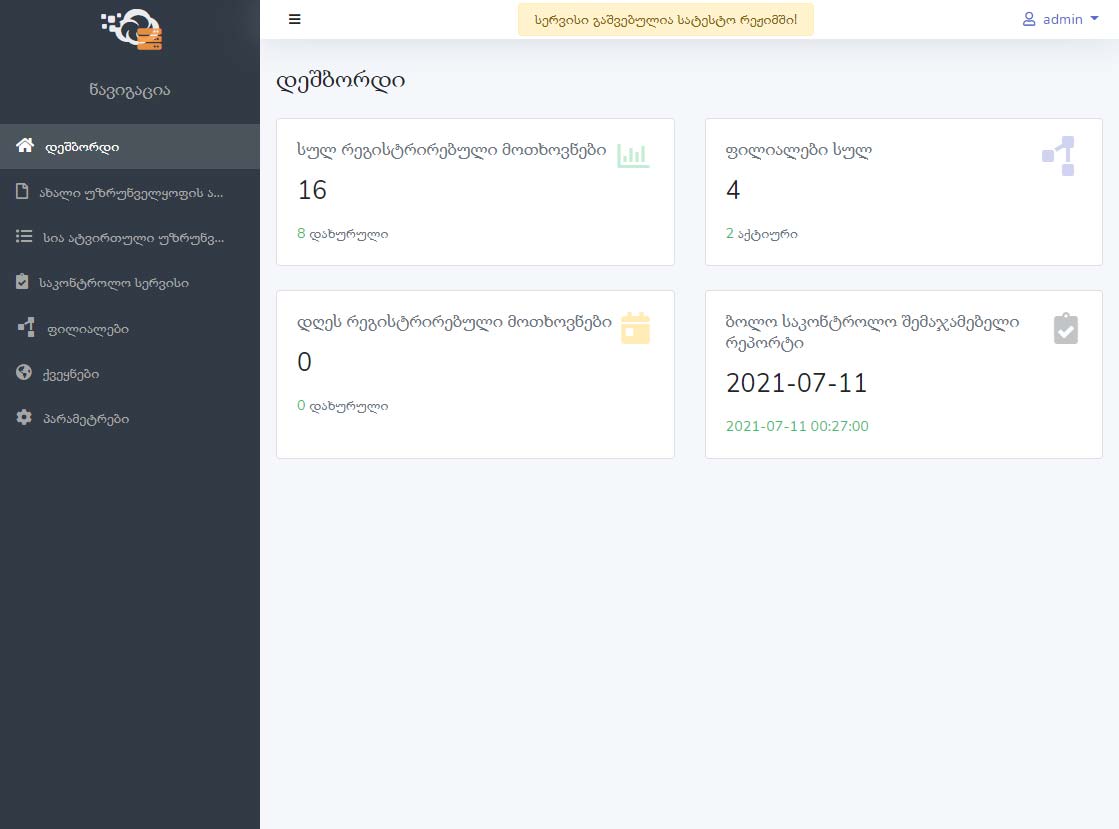
Task: Click the green bar chart card icon
Action: point(633,155)
